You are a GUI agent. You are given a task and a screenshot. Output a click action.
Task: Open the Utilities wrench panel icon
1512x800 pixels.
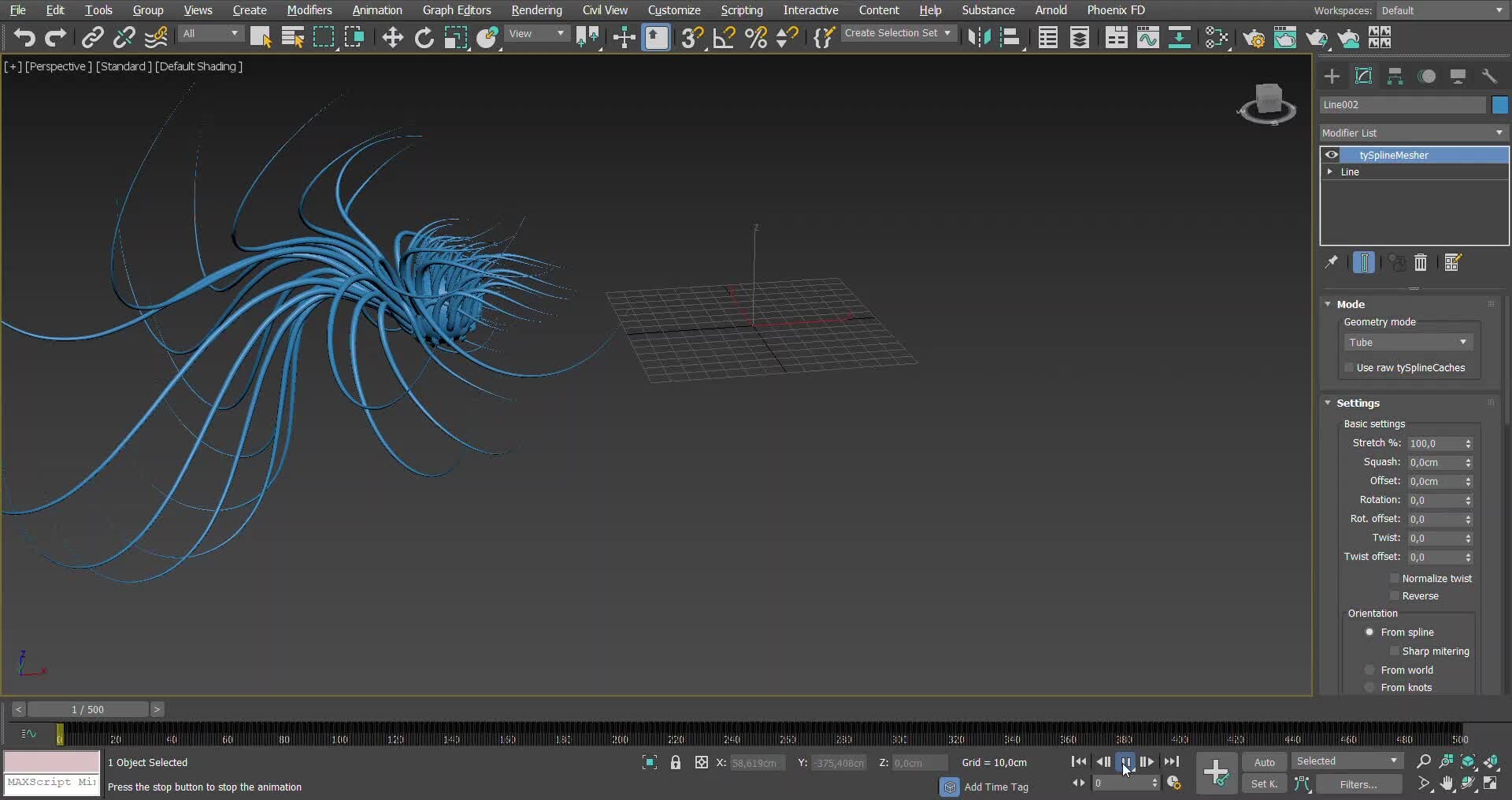coord(1489,76)
